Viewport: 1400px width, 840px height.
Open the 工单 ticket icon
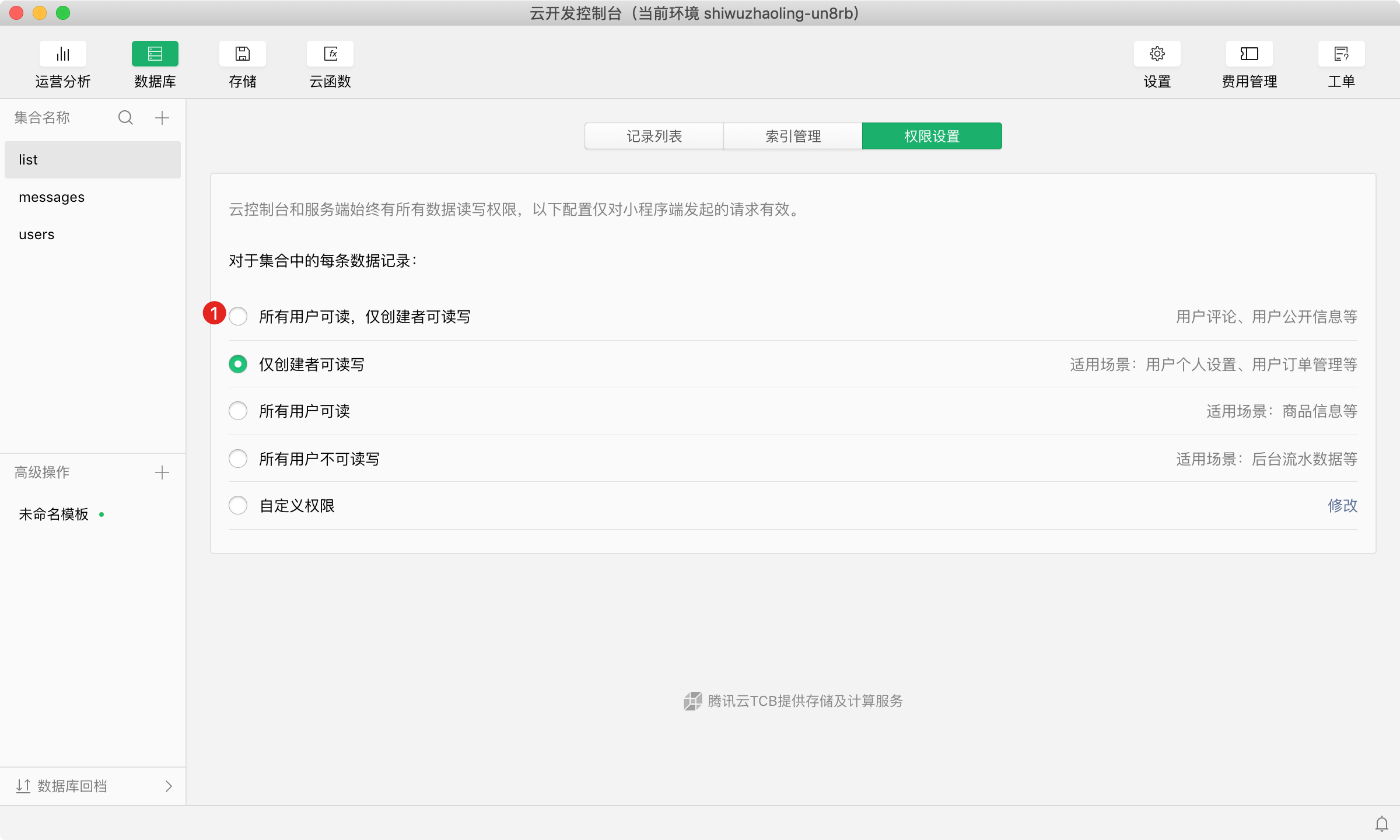[x=1341, y=54]
